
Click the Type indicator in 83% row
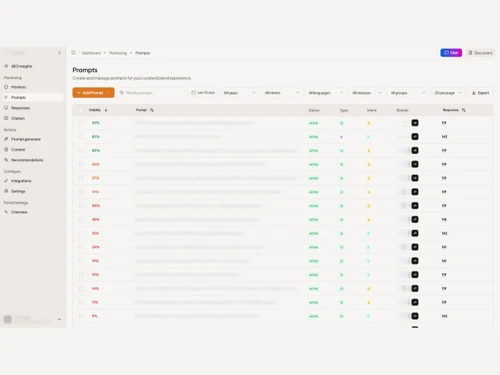[x=341, y=137]
